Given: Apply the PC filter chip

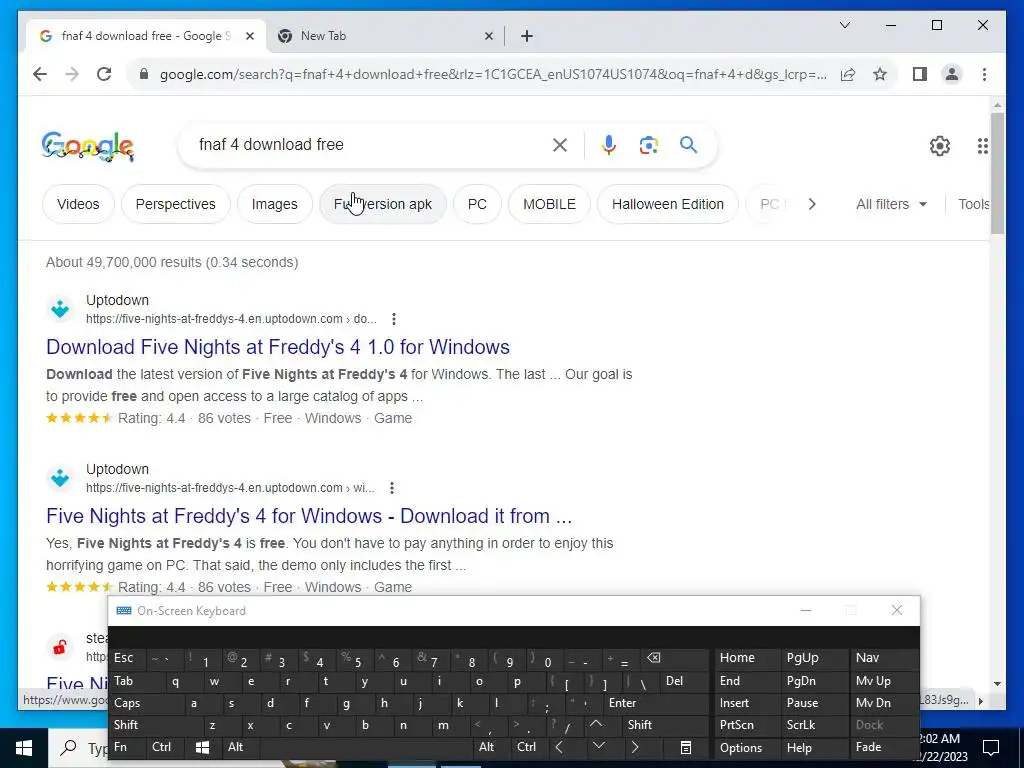Looking at the screenshot, I should click(477, 204).
